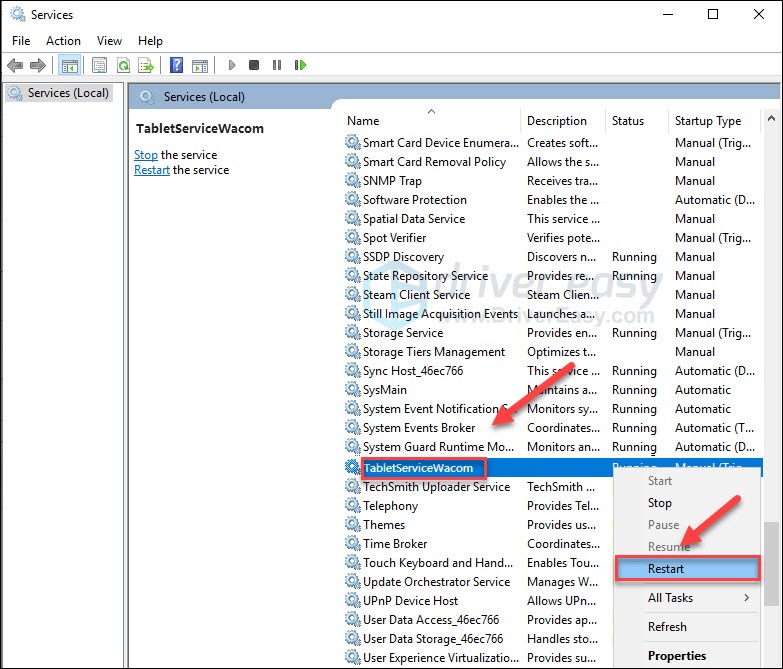
Task: Click the Show/Hide Console Tree icon
Action: [69, 65]
